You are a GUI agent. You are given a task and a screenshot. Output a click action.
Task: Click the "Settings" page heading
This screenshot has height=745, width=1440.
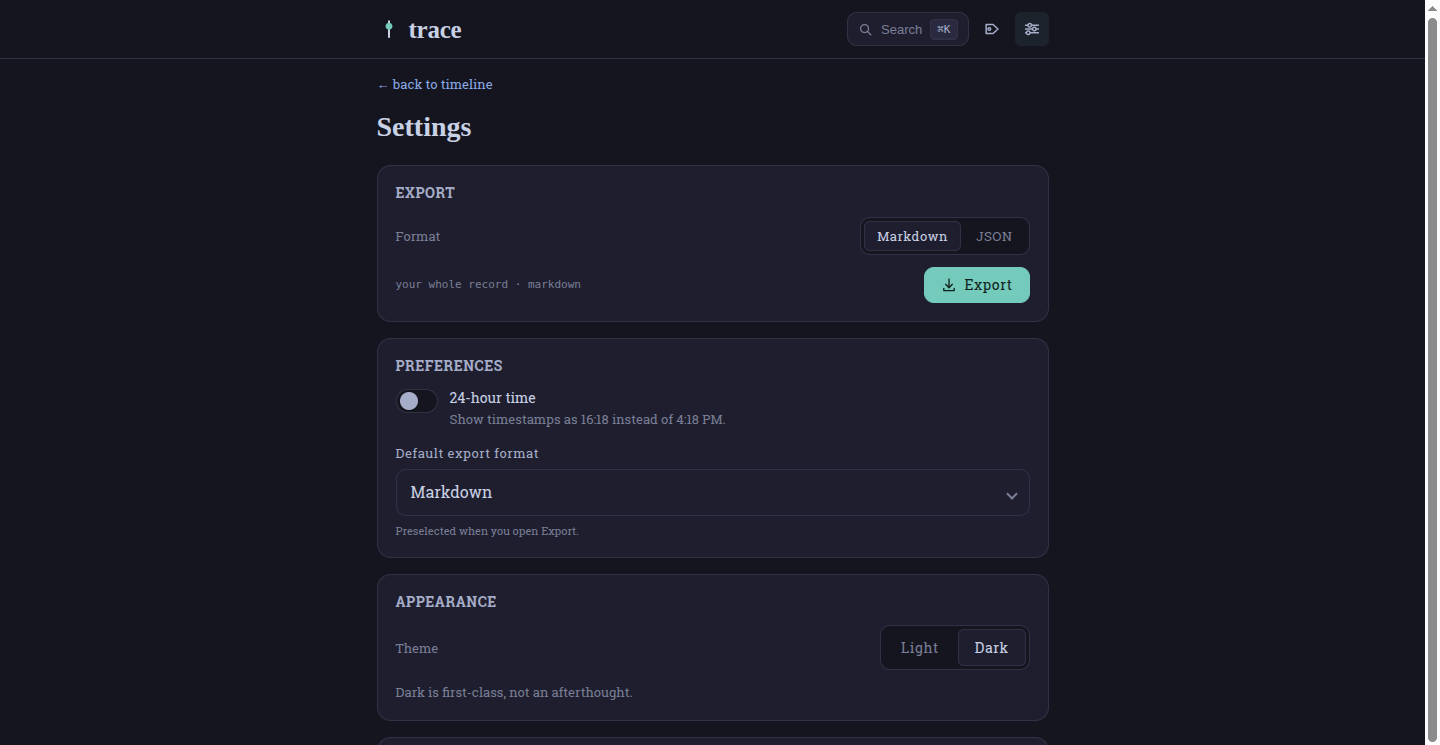(x=424, y=127)
